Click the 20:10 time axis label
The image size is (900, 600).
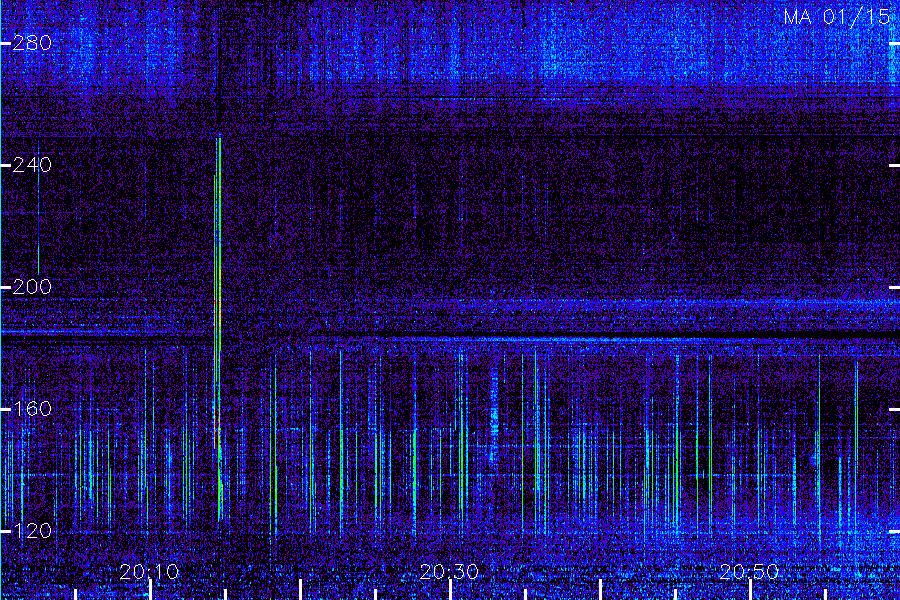click(149, 572)
